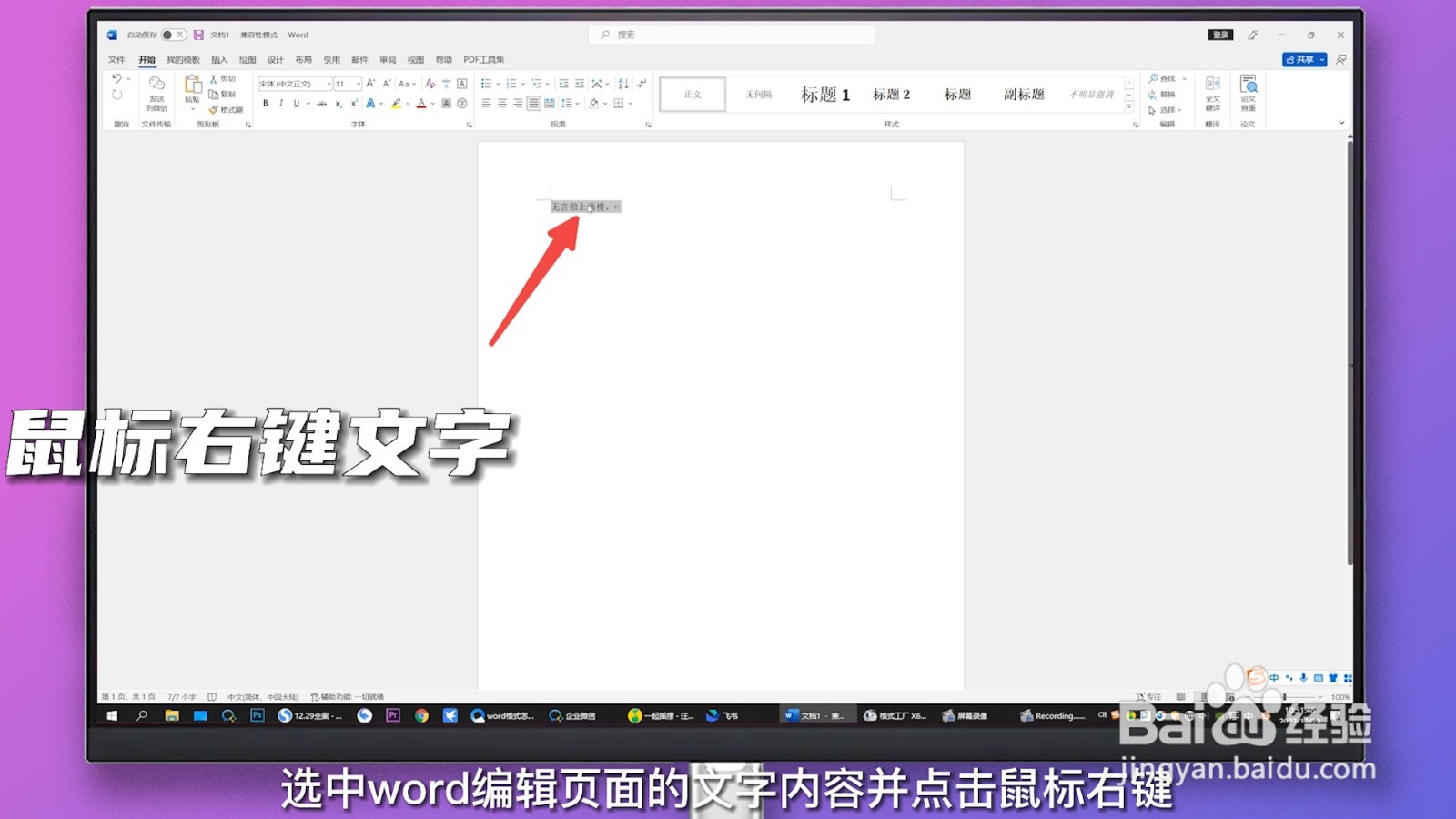Click the strikethrough (abc) icon

(x=321, y=104)
